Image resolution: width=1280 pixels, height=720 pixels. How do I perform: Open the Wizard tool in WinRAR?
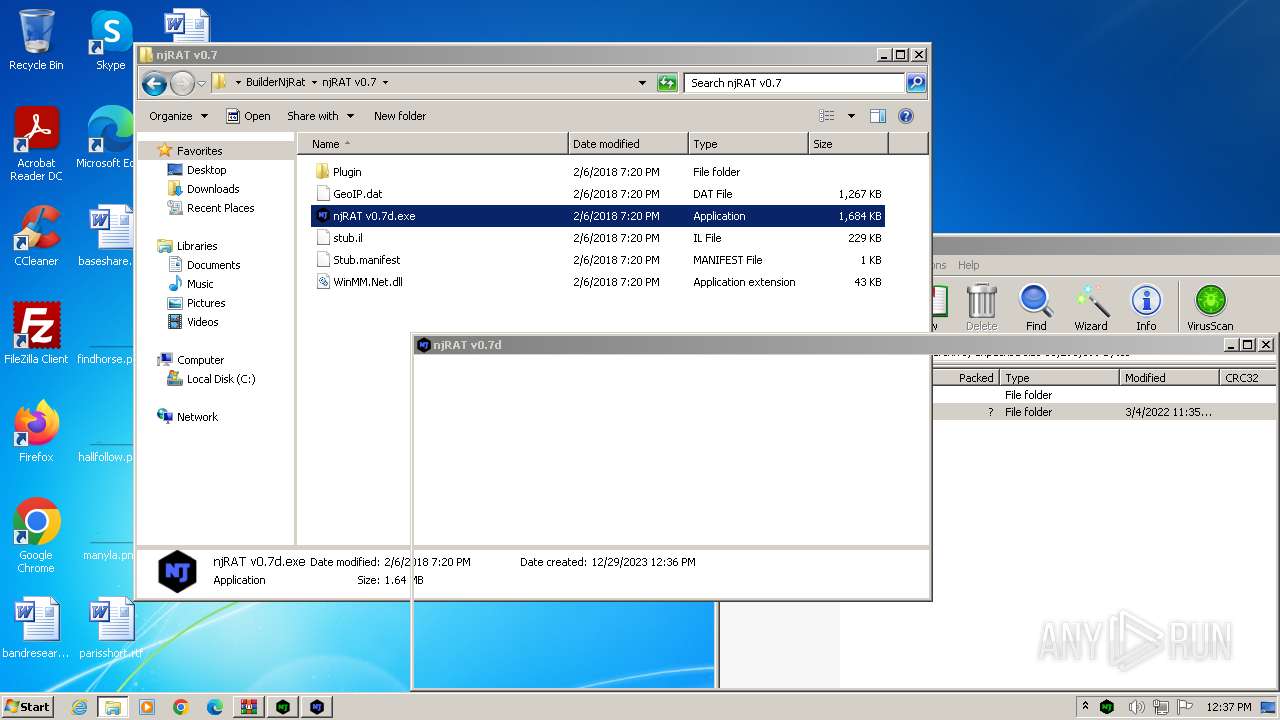1091,307
